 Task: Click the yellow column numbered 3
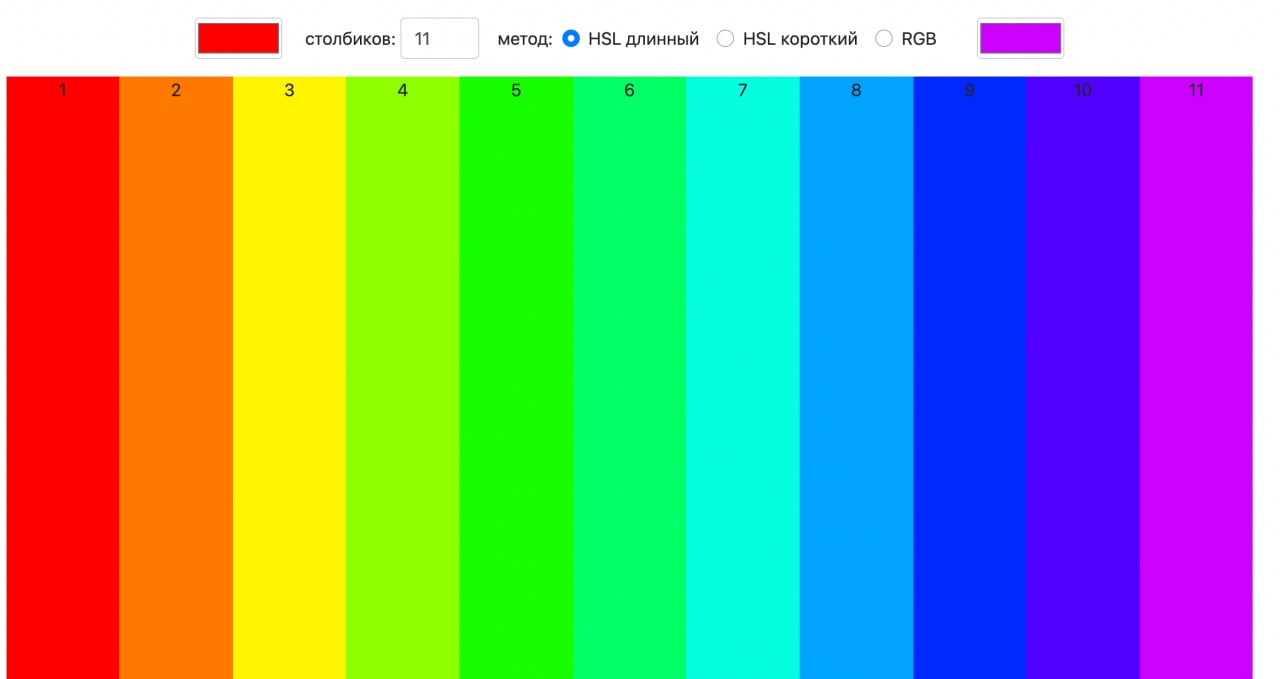pyautogui.click(x=289, y=378)
